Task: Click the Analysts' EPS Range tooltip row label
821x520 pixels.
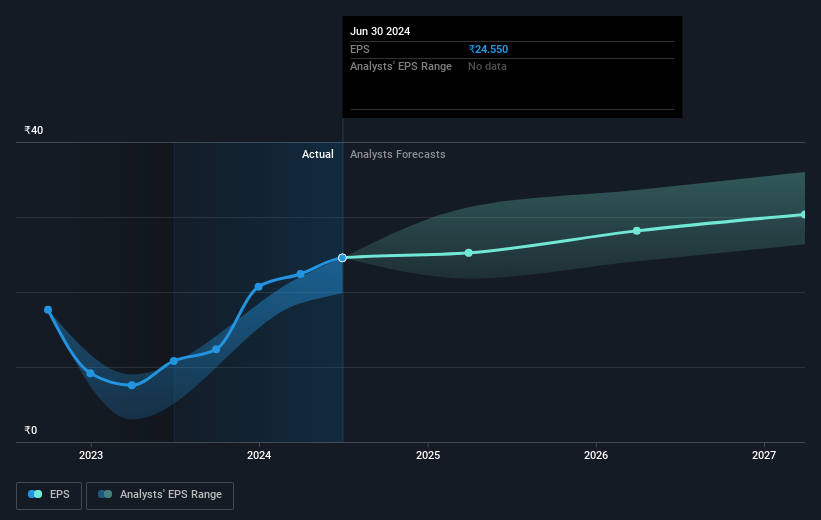Action: click(x=401, y=67)
